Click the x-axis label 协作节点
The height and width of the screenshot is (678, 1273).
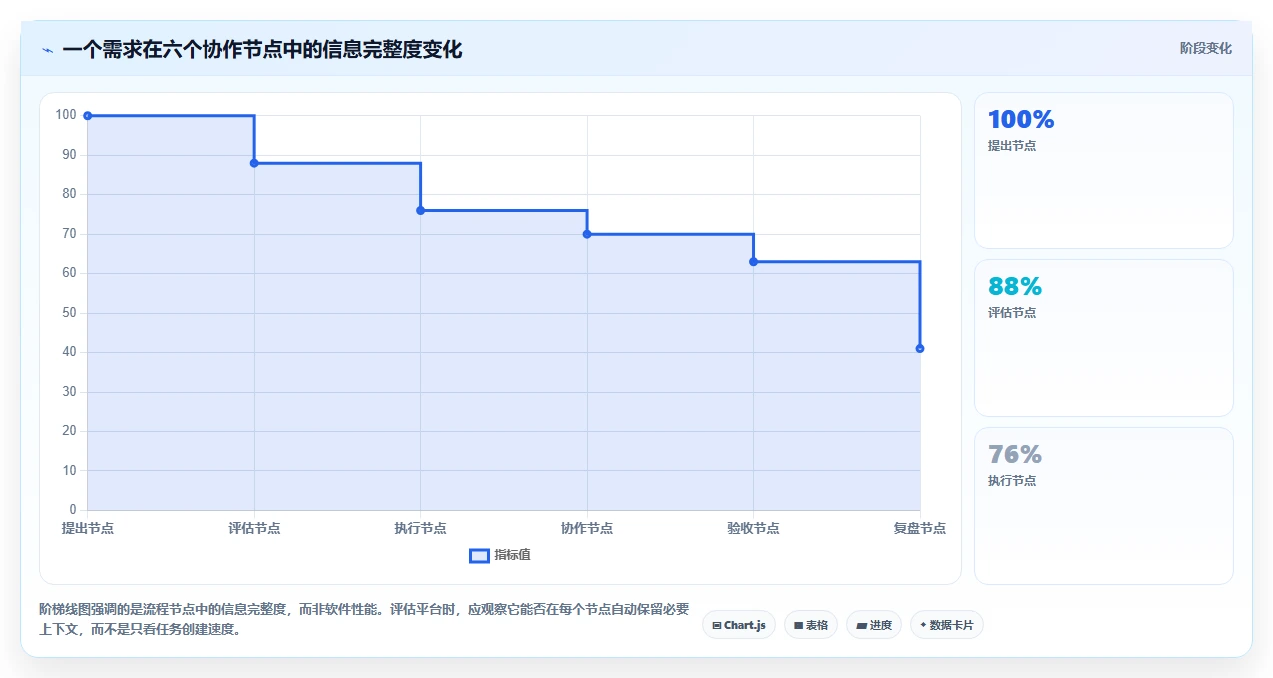click(x=587, y=528)
